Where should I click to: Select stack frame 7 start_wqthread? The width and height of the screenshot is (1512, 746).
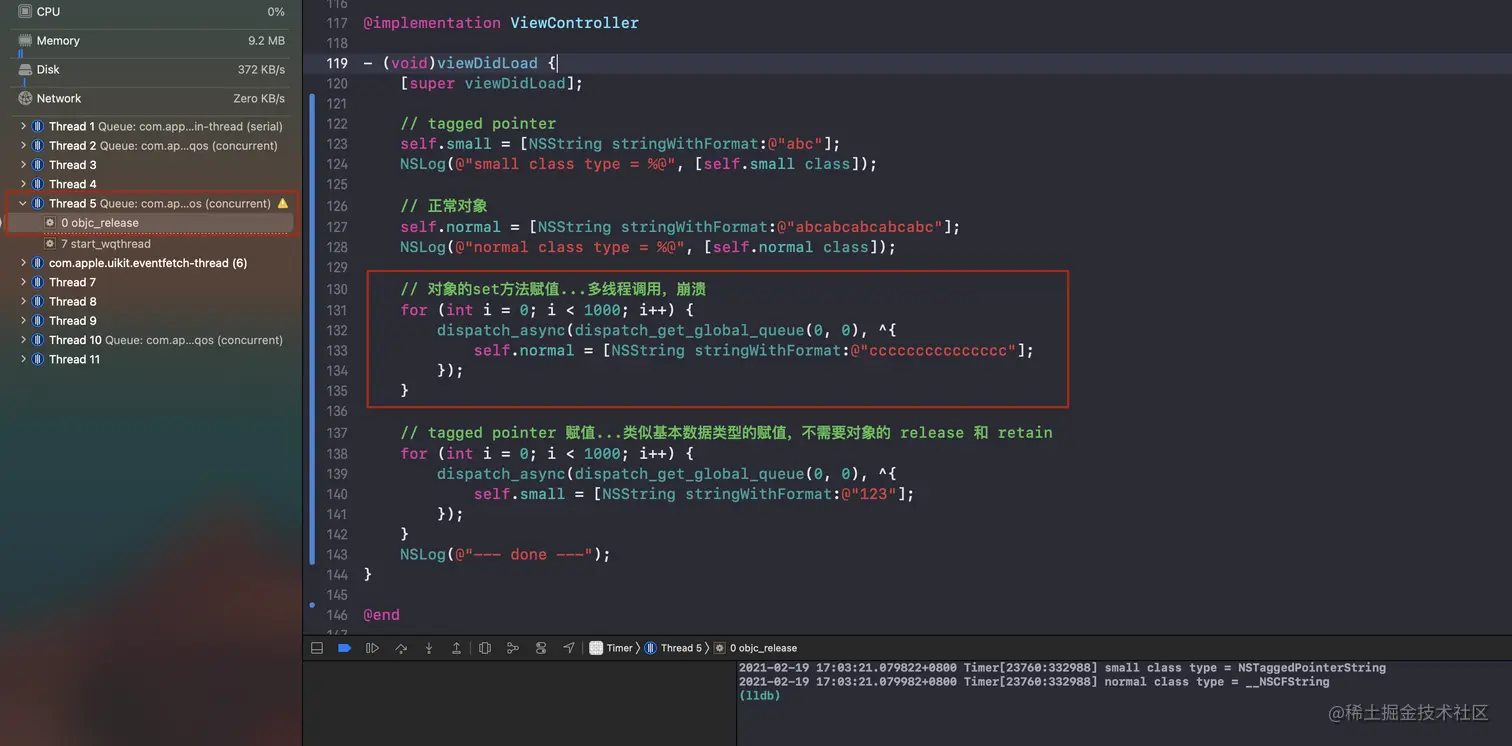tap(151, 244)
